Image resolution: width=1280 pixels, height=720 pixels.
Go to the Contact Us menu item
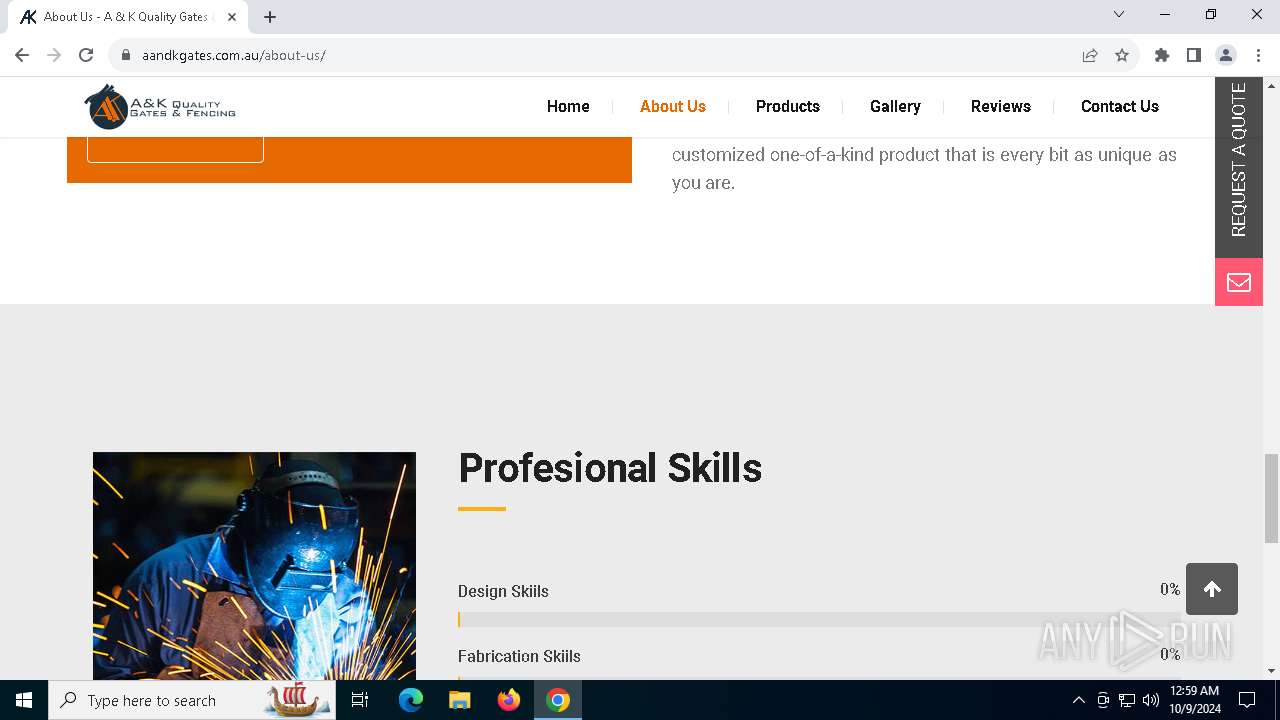[x=1120, y=106]
